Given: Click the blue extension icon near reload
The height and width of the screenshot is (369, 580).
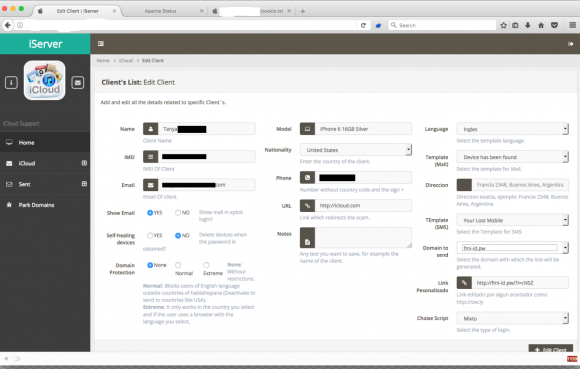Looking at the screenshot, I should (x=378, y=26).
